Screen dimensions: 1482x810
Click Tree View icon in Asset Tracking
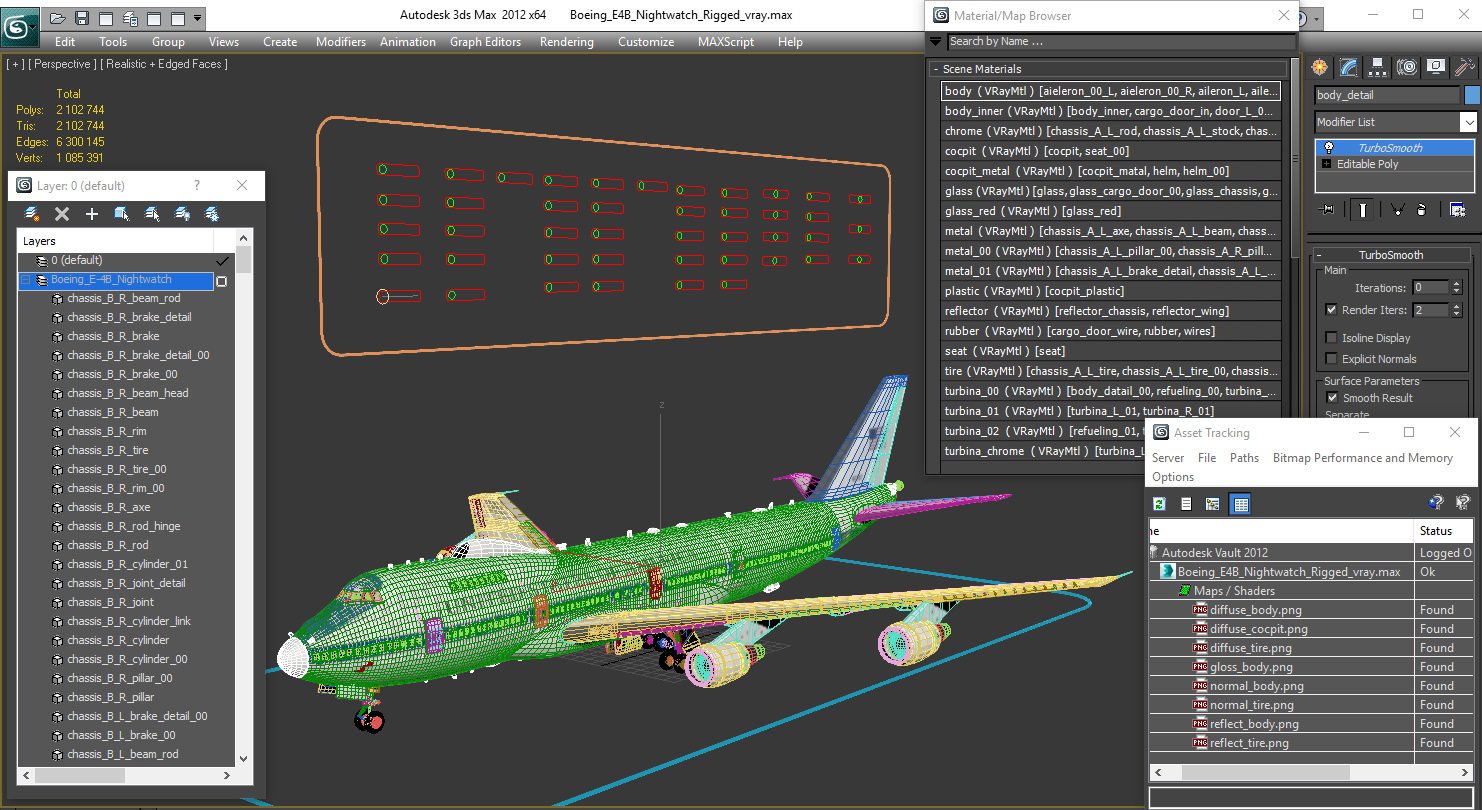coord(1213,504)
